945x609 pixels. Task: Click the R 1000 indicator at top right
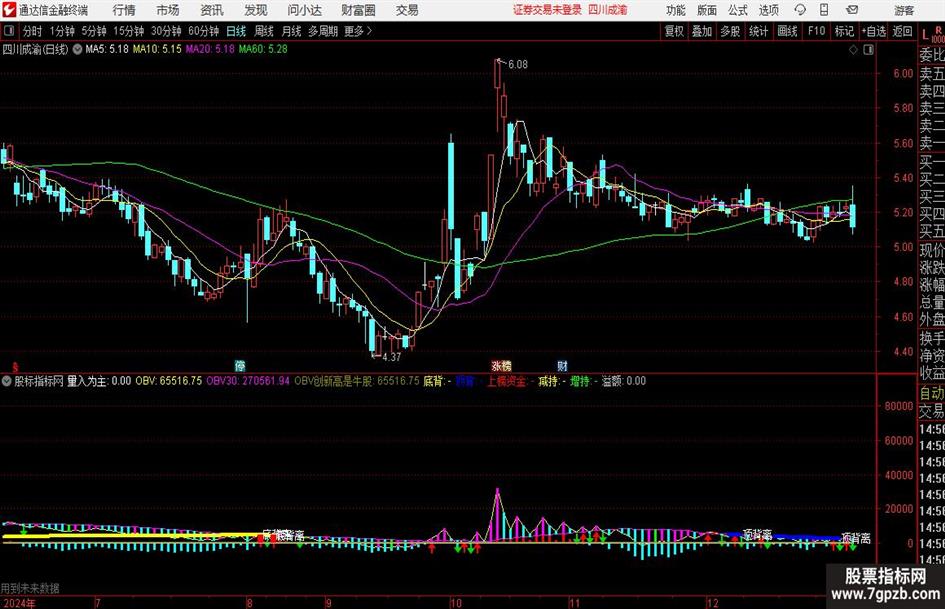click(x=938, y=34)
